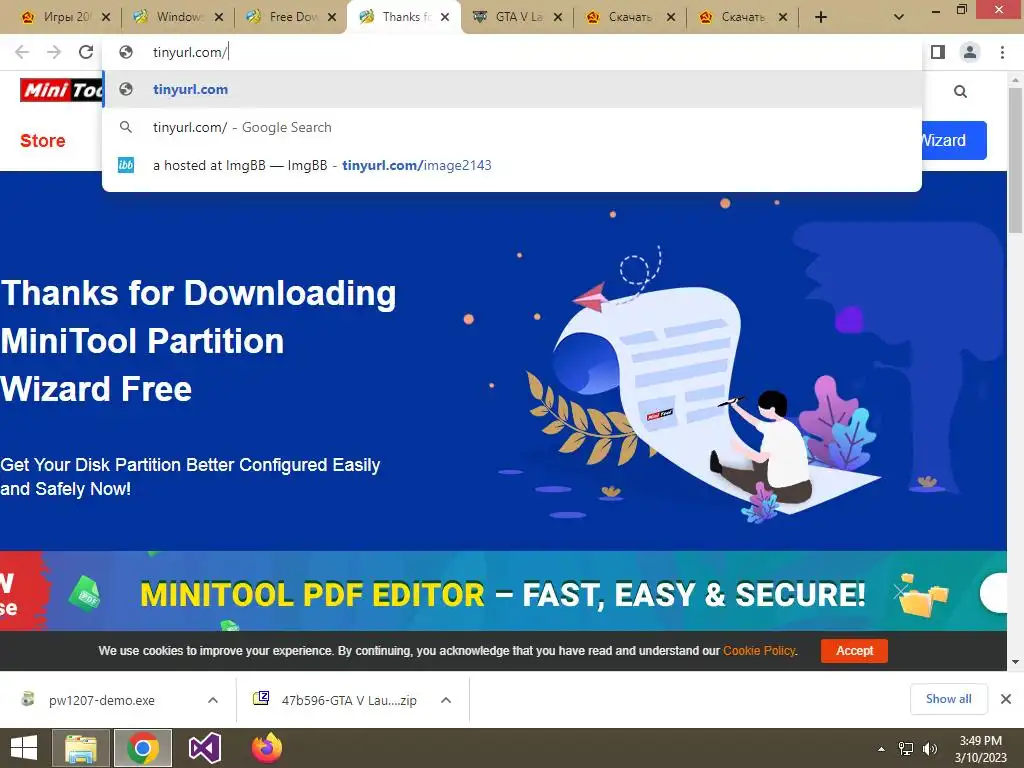This screenshot has width=1024, height=768.
Task: Switch to the Игры 20 tab
Action: pyautogui.click(x=57, y=17)
